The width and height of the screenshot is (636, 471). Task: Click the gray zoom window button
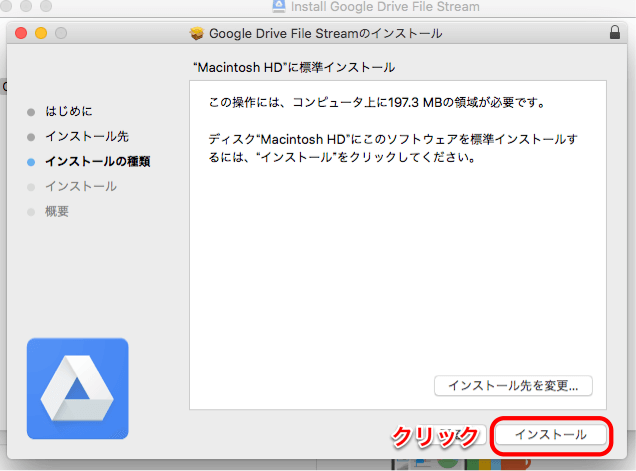[x=61, y=33]
